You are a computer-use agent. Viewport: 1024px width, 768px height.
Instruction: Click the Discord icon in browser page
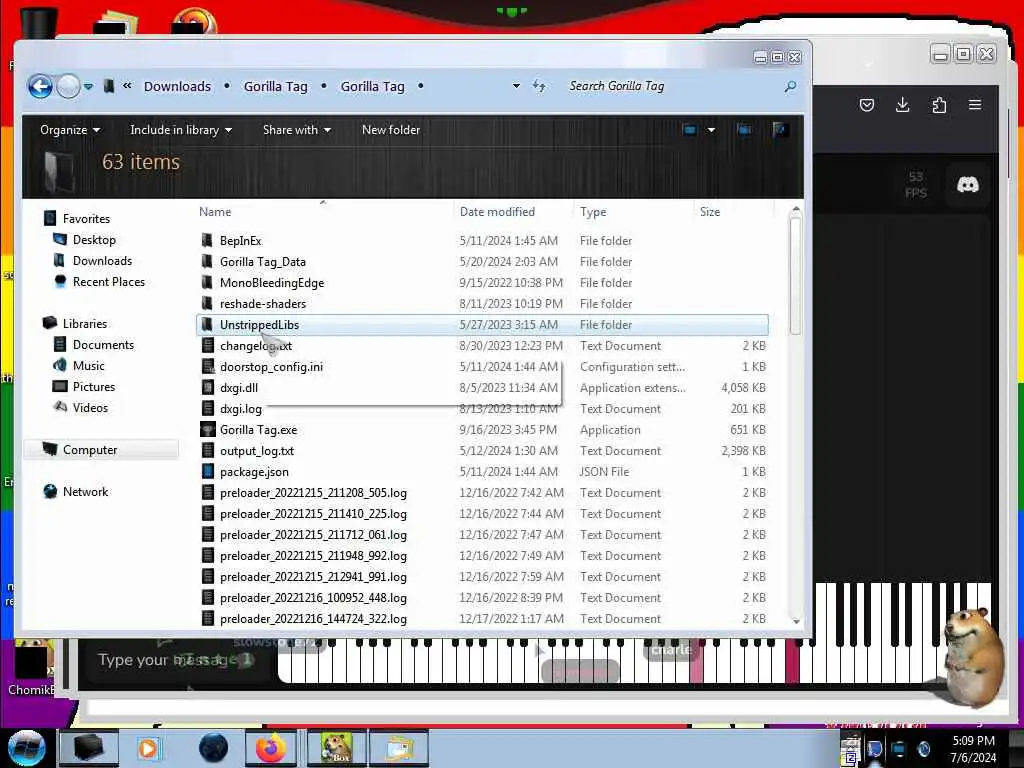coord(967,185)
